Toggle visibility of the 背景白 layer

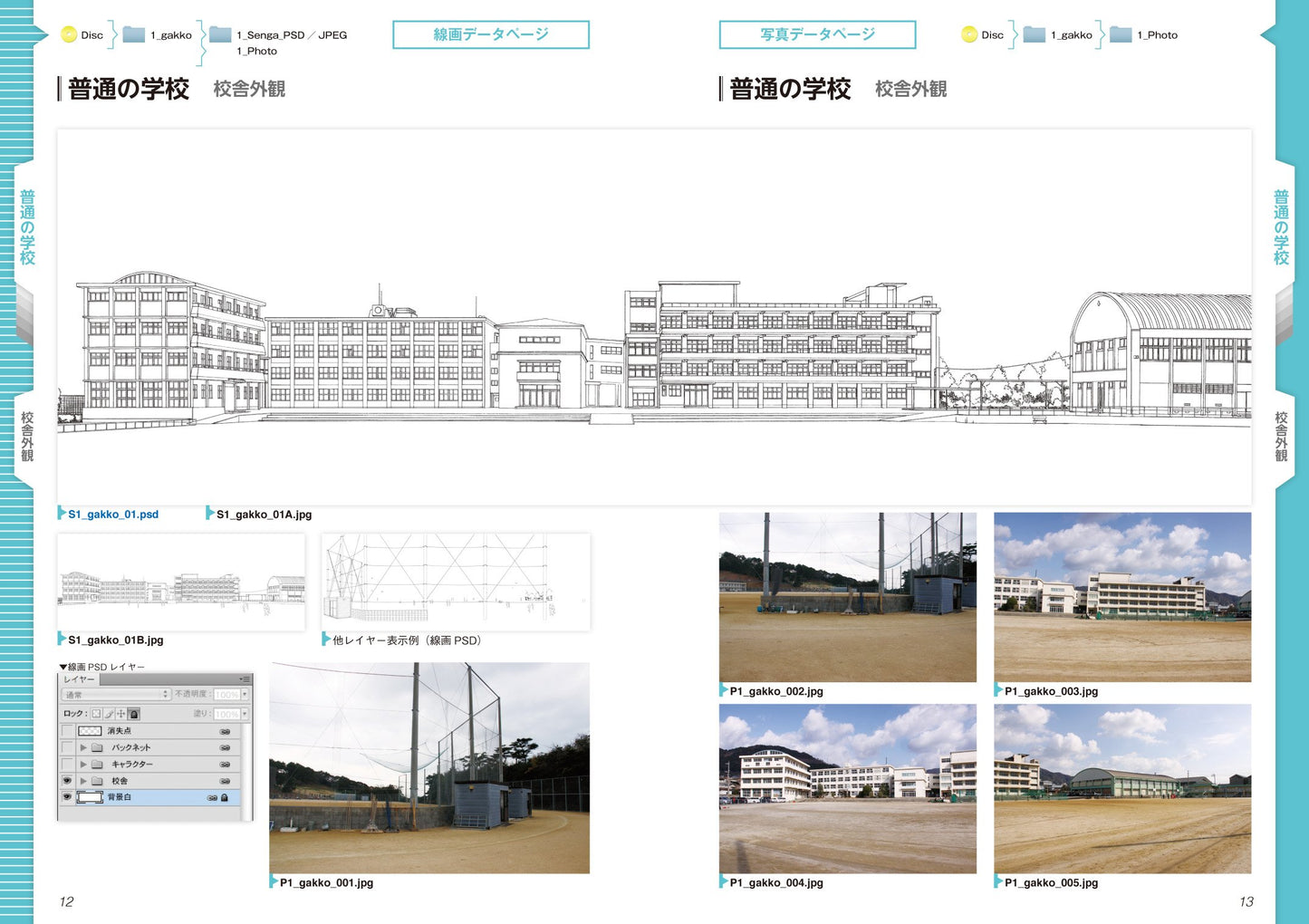(x=67, y=797)
